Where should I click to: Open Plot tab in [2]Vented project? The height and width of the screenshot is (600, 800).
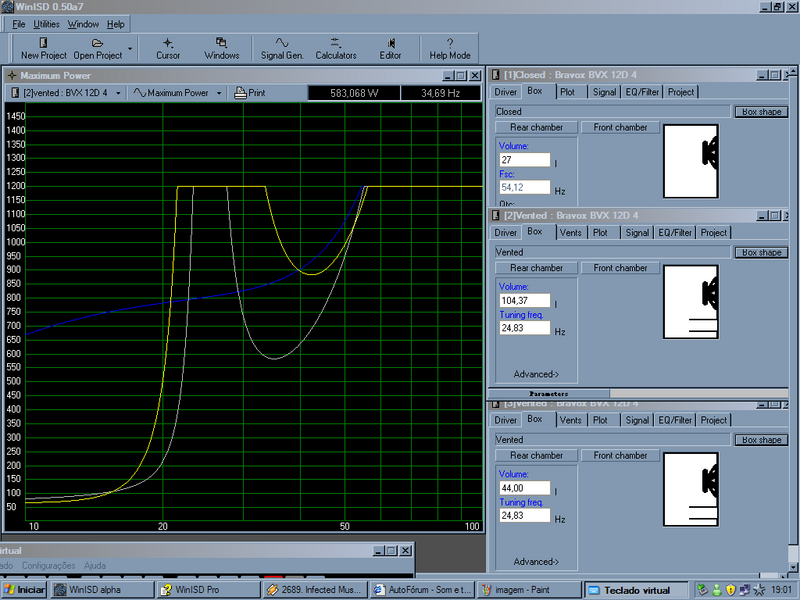tap(600, 233)
